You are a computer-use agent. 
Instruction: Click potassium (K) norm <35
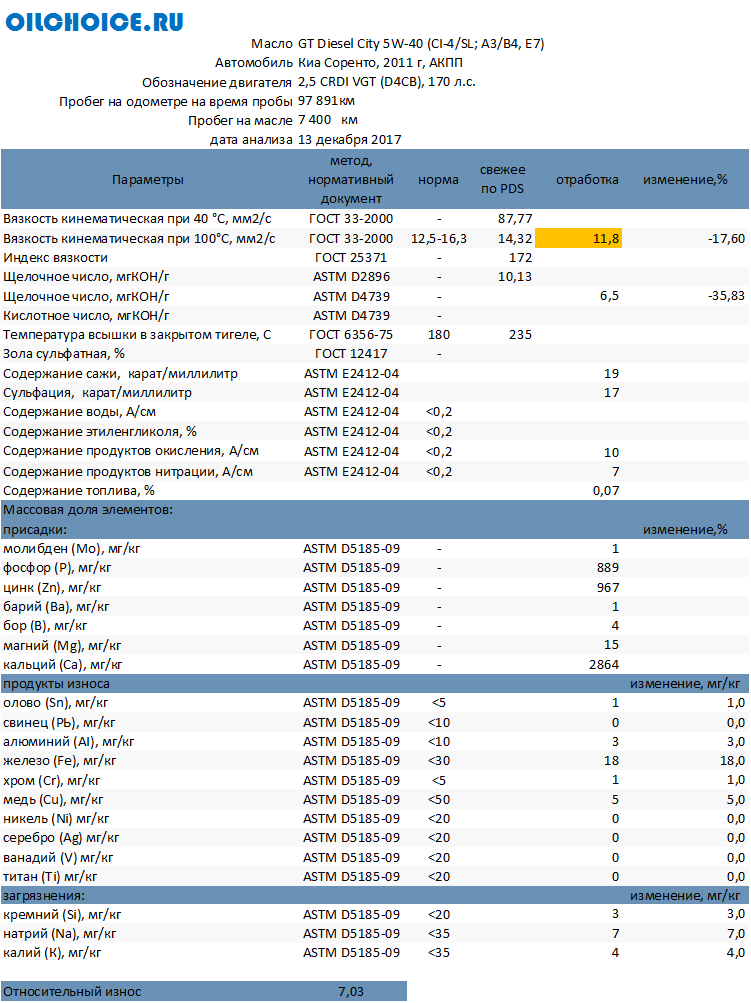439,952
